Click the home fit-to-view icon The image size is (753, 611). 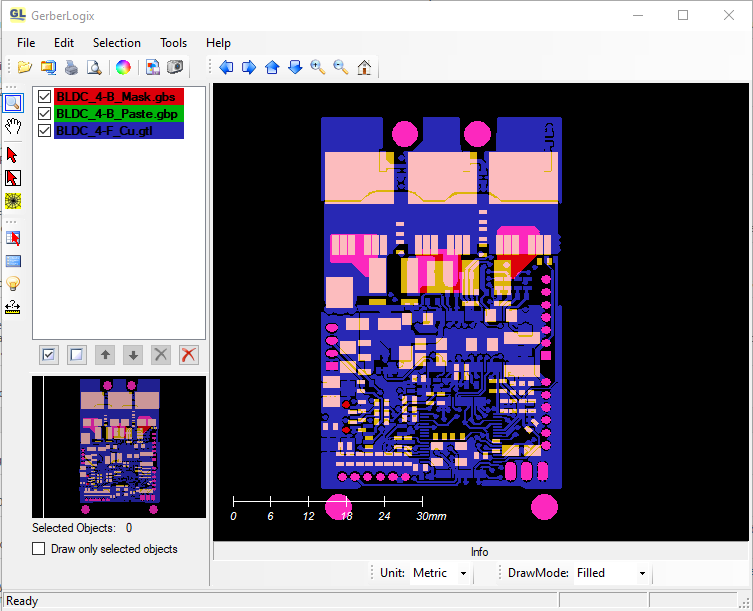point(364,67)
